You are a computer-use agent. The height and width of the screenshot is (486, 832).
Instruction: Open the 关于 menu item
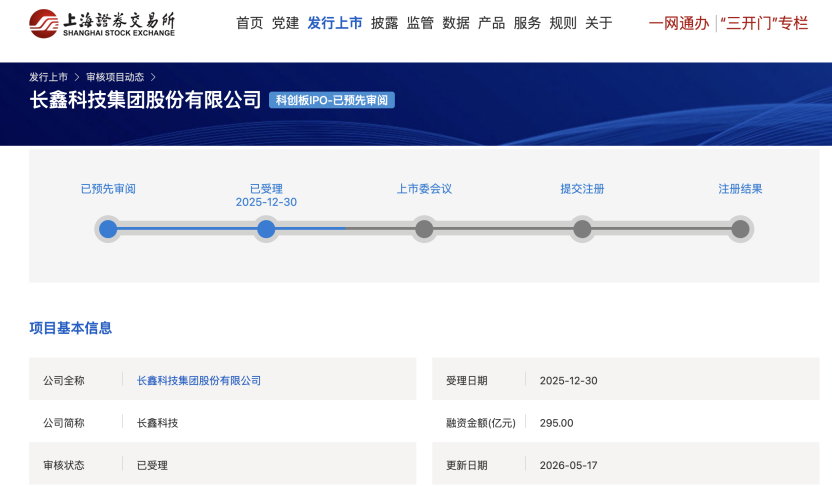(599, 23)
